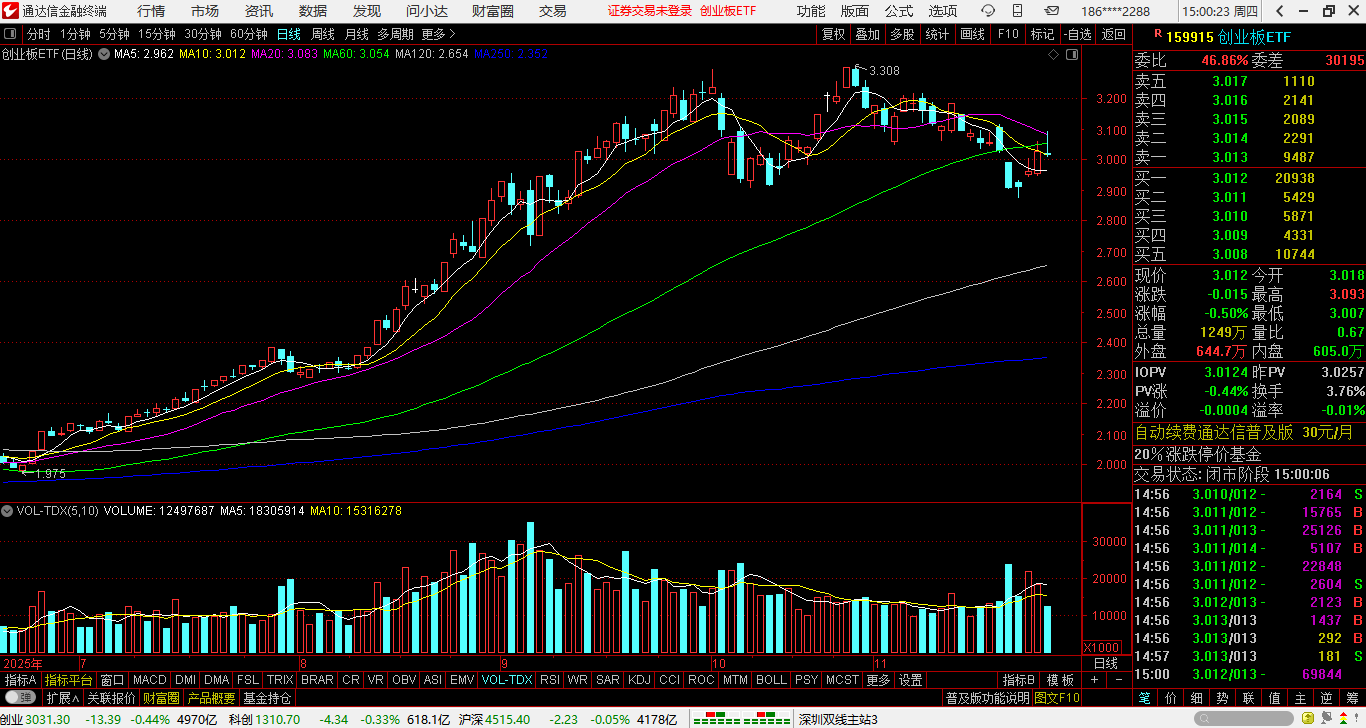Click the 复权 button
1366x728 pixels.
833,34
